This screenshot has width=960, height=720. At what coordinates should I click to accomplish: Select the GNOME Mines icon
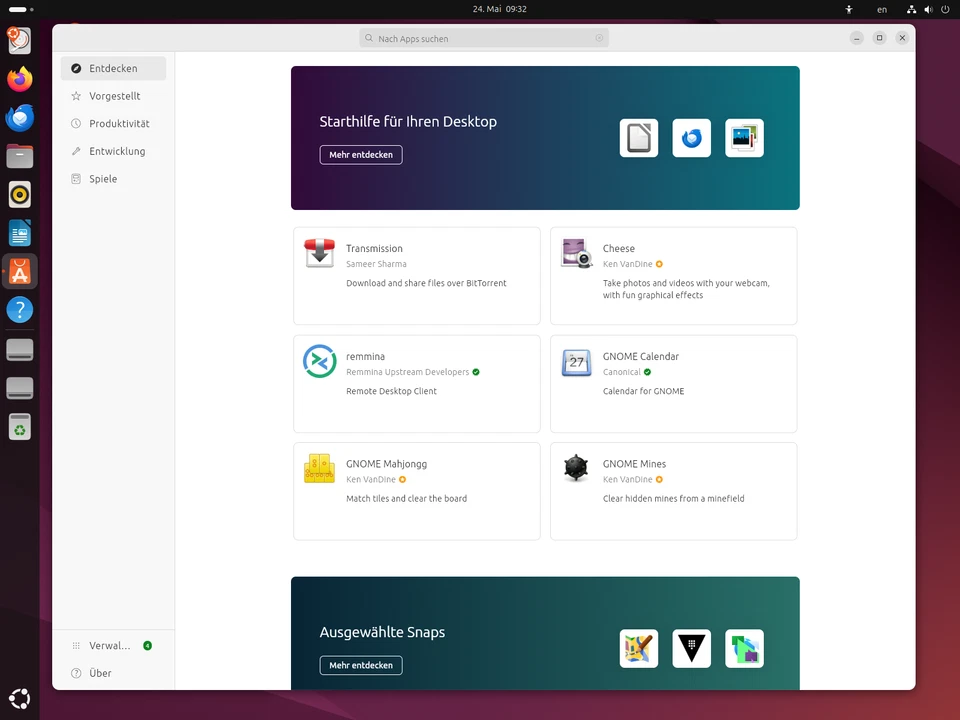(x=576, y=468)
